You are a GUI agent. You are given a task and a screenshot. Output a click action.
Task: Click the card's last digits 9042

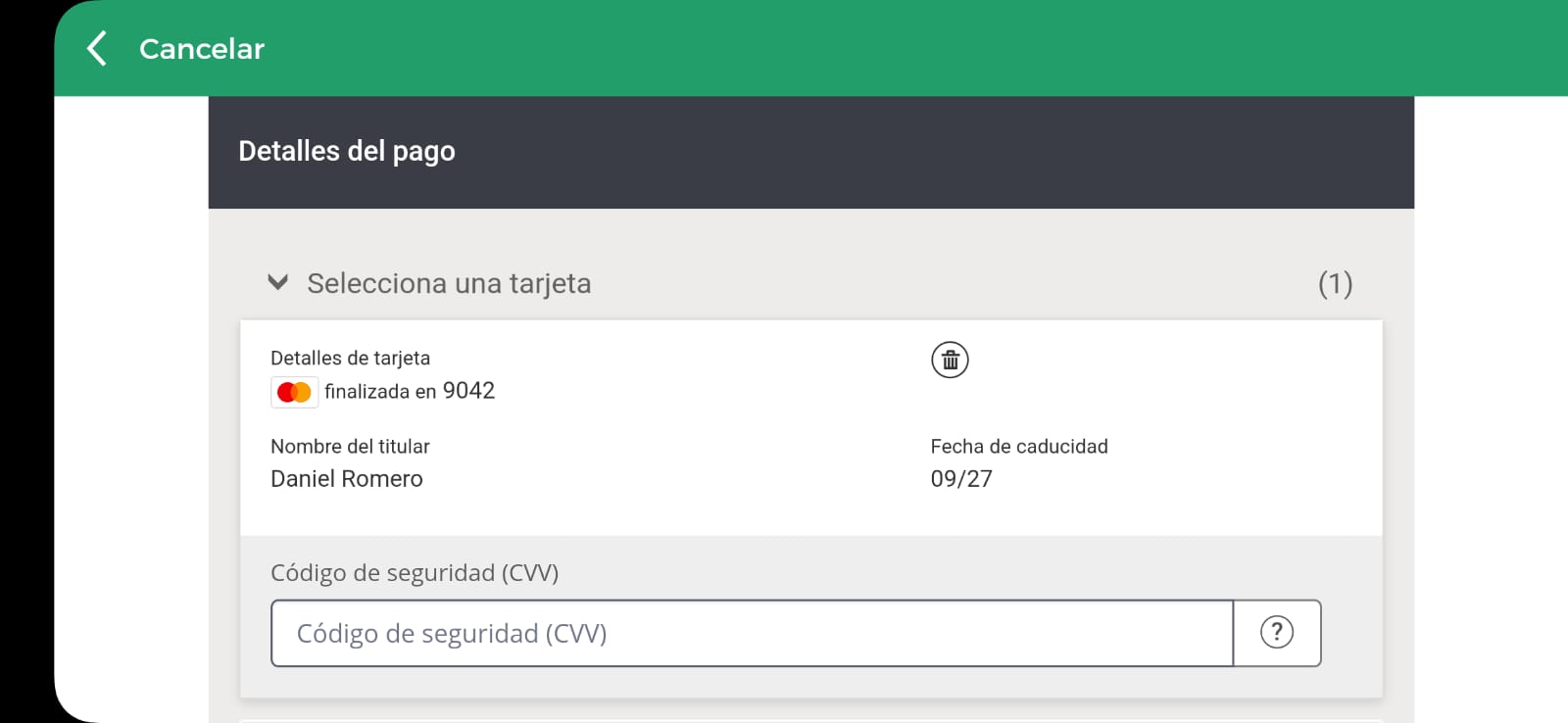click(468, 391)
